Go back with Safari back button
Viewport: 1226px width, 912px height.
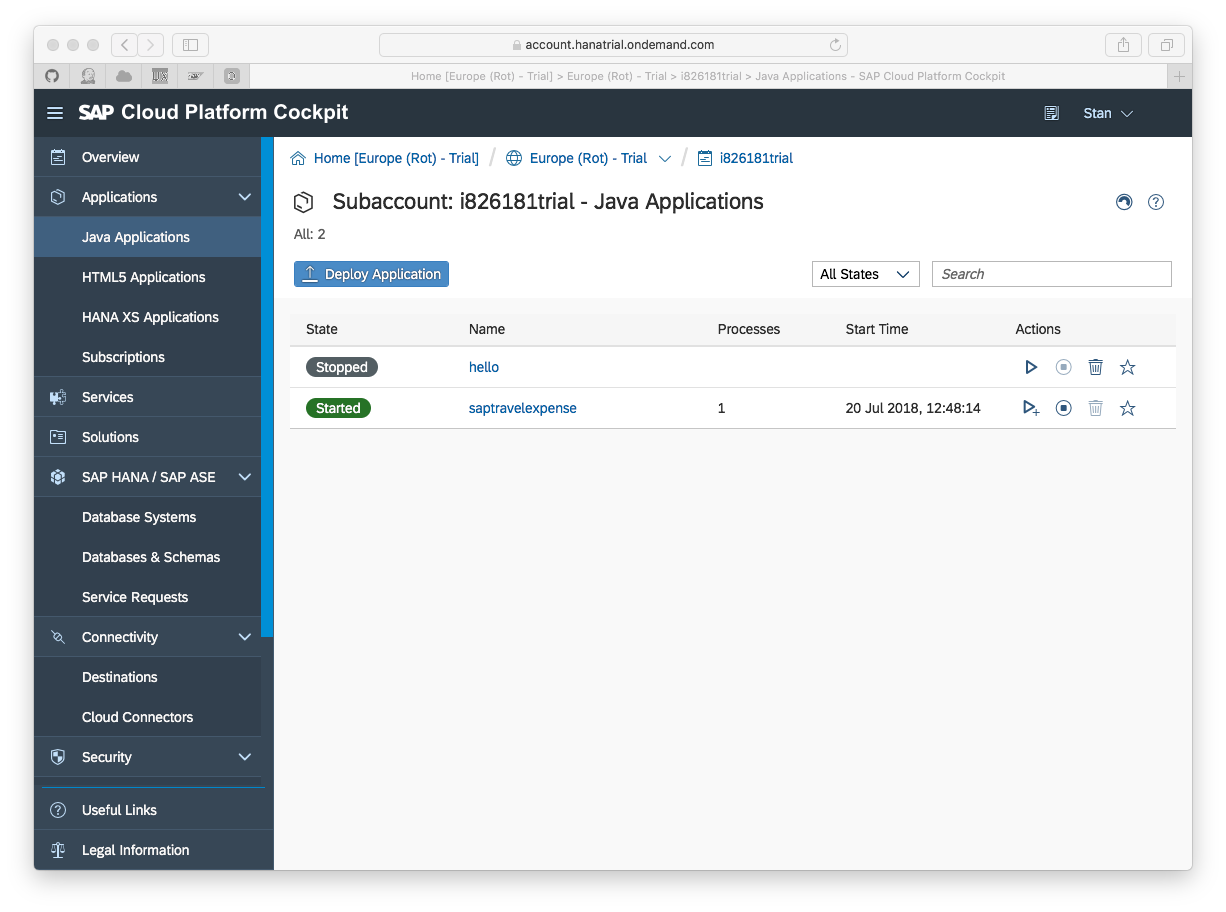point(125,44)
